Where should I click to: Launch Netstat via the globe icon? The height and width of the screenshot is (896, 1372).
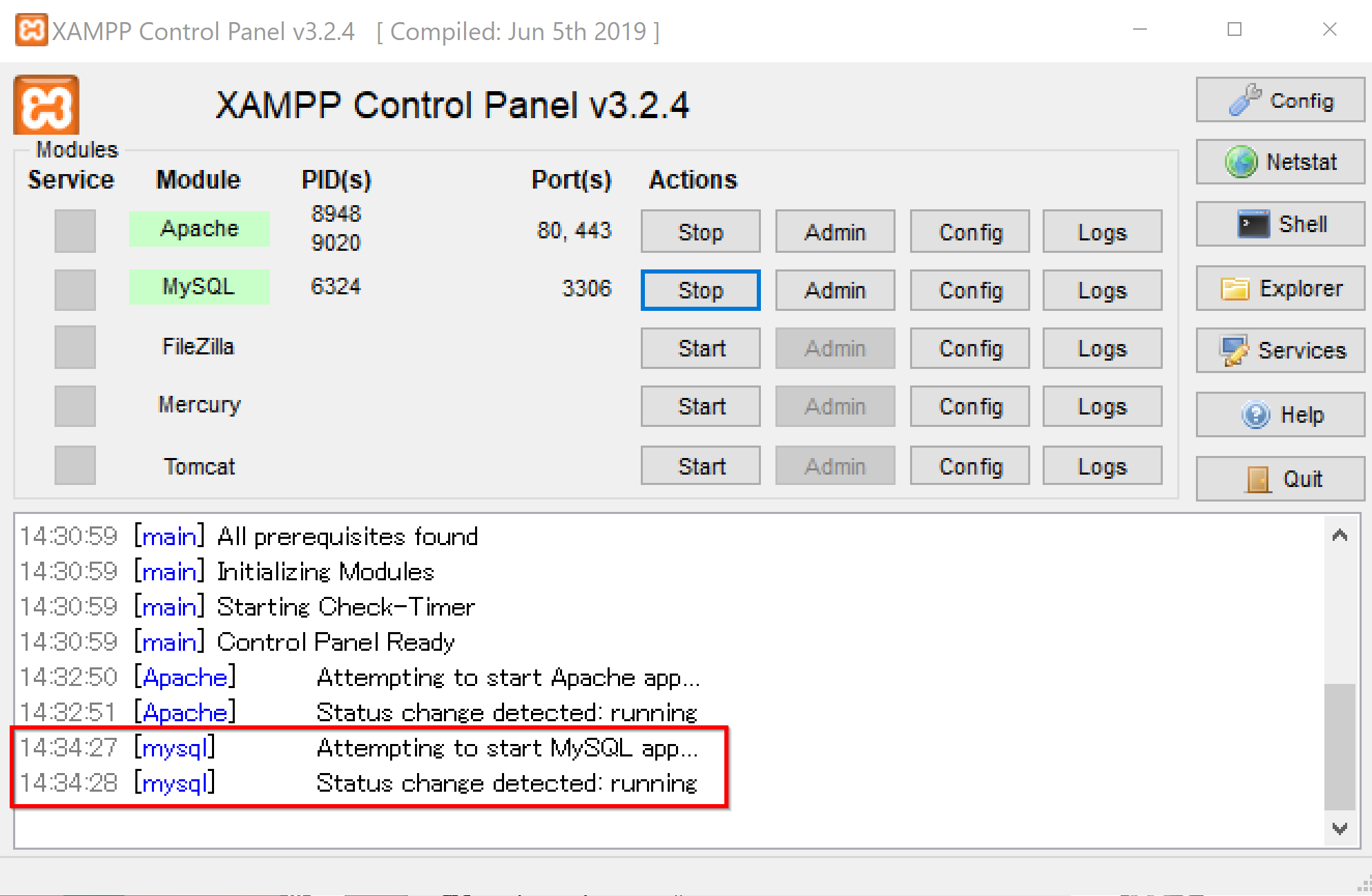click(x=1280, y=162)
